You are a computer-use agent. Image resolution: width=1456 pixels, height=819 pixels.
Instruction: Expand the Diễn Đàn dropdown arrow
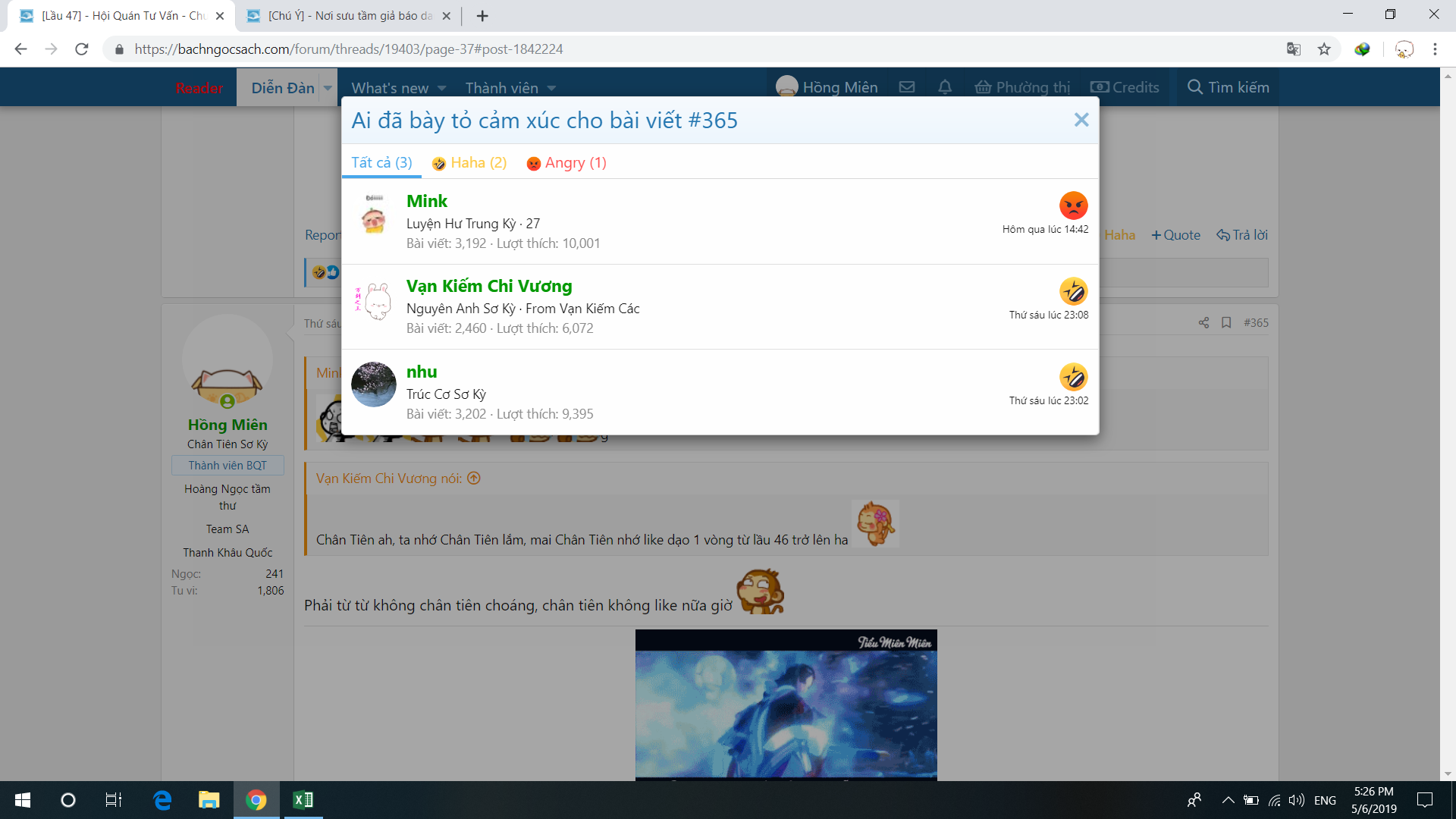tap(328, 88)
